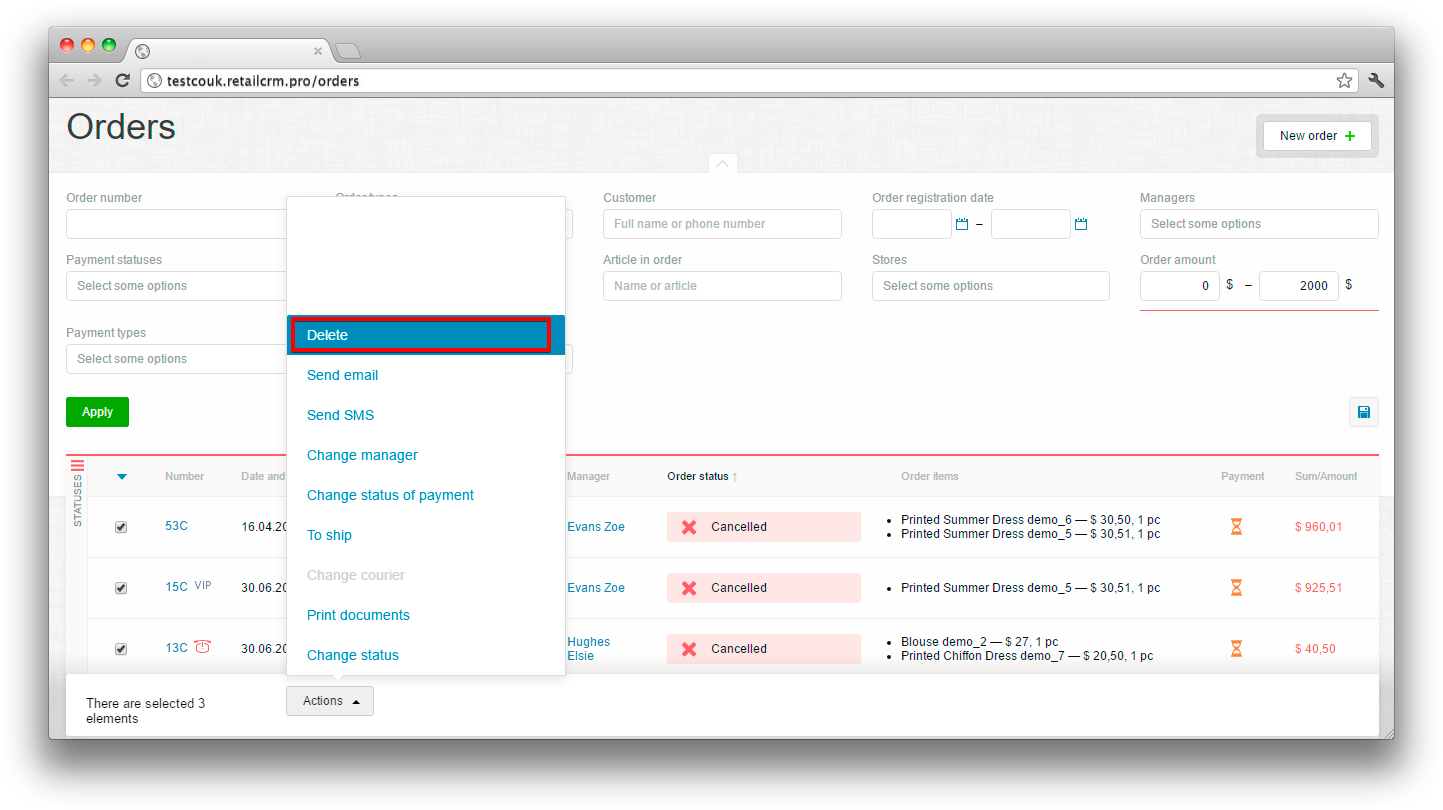The image size is (1443, 810).
Task: Click the $ 925,51 amount
Action: [1319, 588]
